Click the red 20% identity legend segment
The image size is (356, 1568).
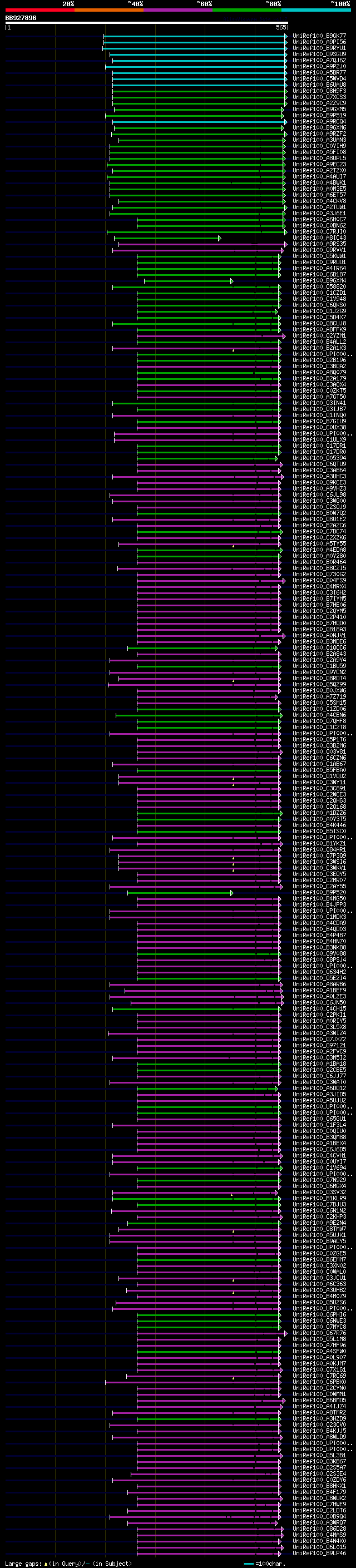(39, 10)
